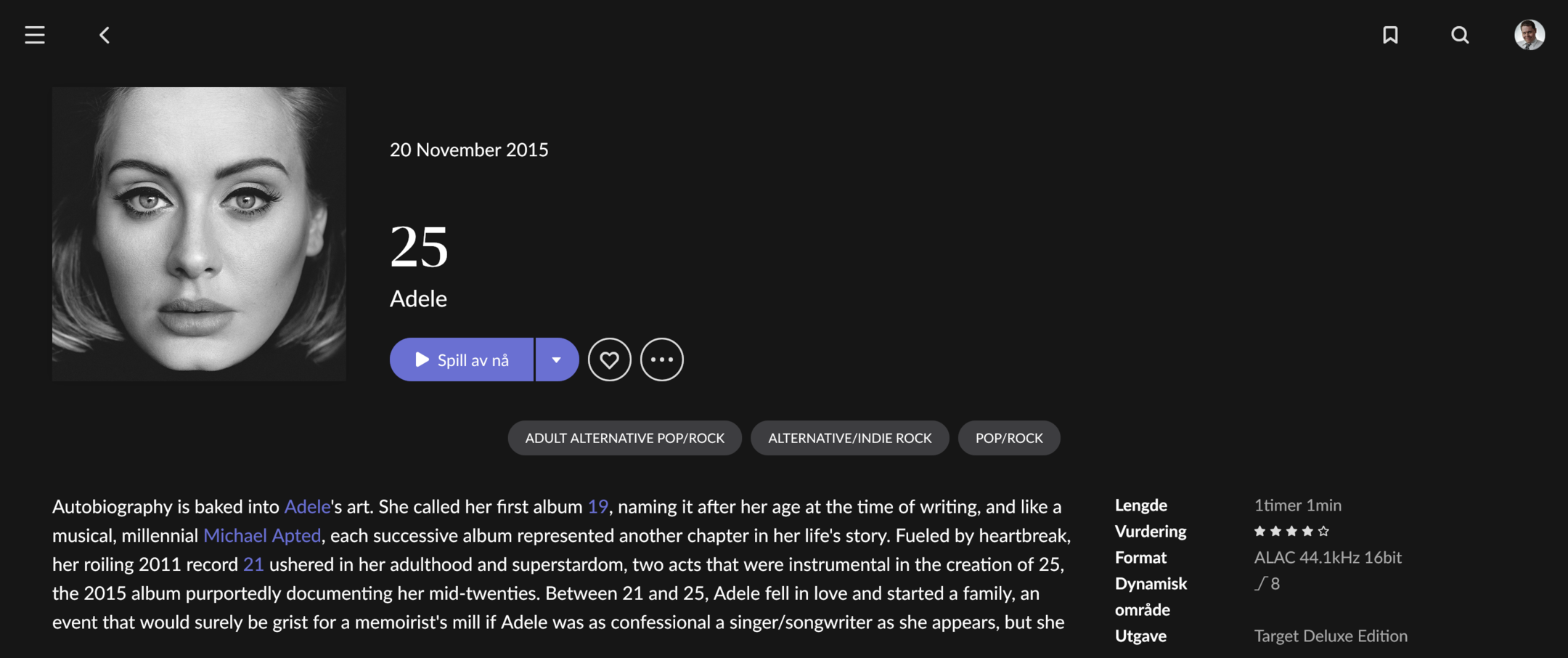This screenshot has height=658, width=1568.
Task: Open the user profile avatar
Action: click(x=1530, y=35)
